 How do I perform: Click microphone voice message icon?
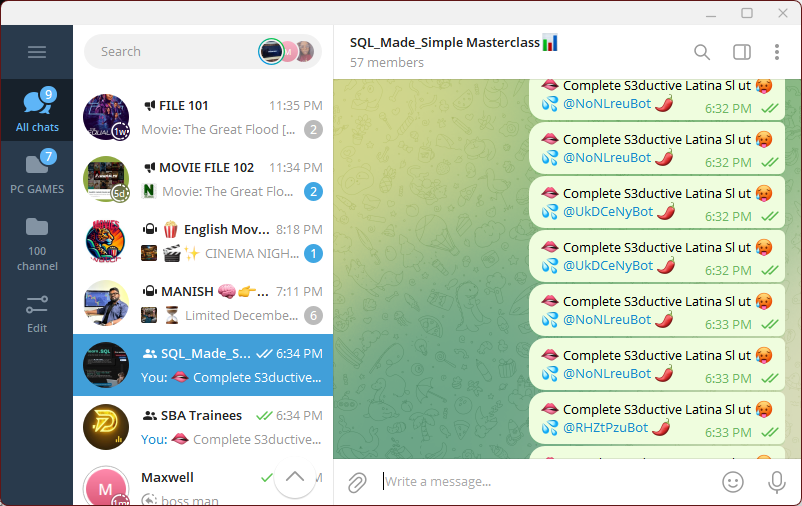pos(776,482)
